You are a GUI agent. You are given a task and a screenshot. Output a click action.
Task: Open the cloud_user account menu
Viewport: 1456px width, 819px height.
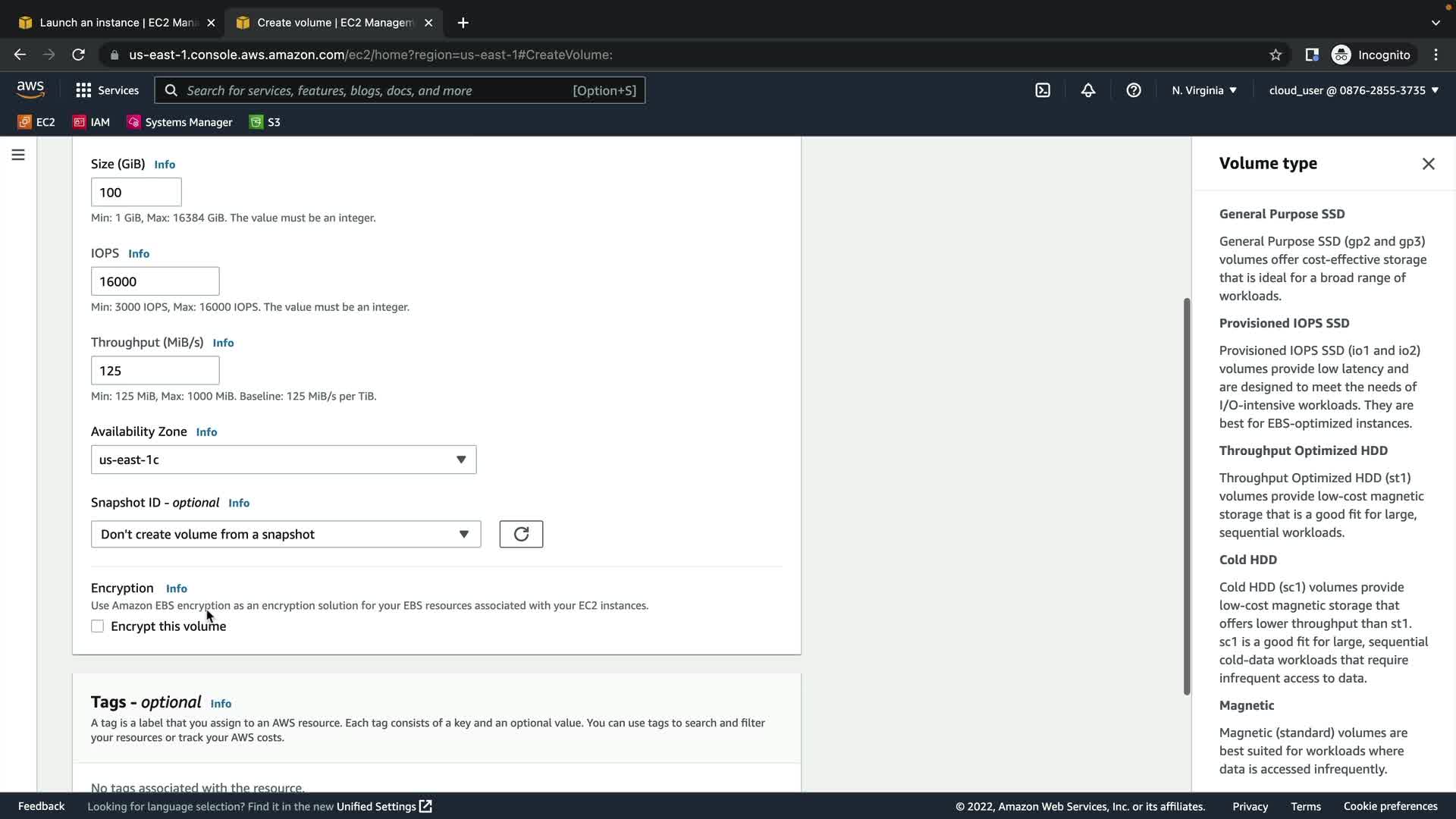(1354, 90)
